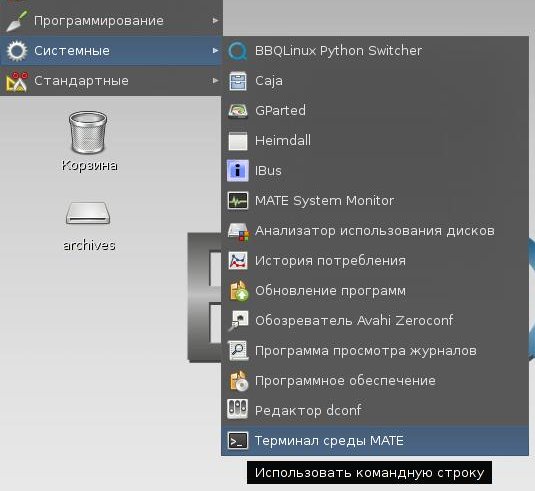Screen dimensions: 535x491
Task: Click the Системные gear icon
Action: pyautogui.click(x=17, y=51)
